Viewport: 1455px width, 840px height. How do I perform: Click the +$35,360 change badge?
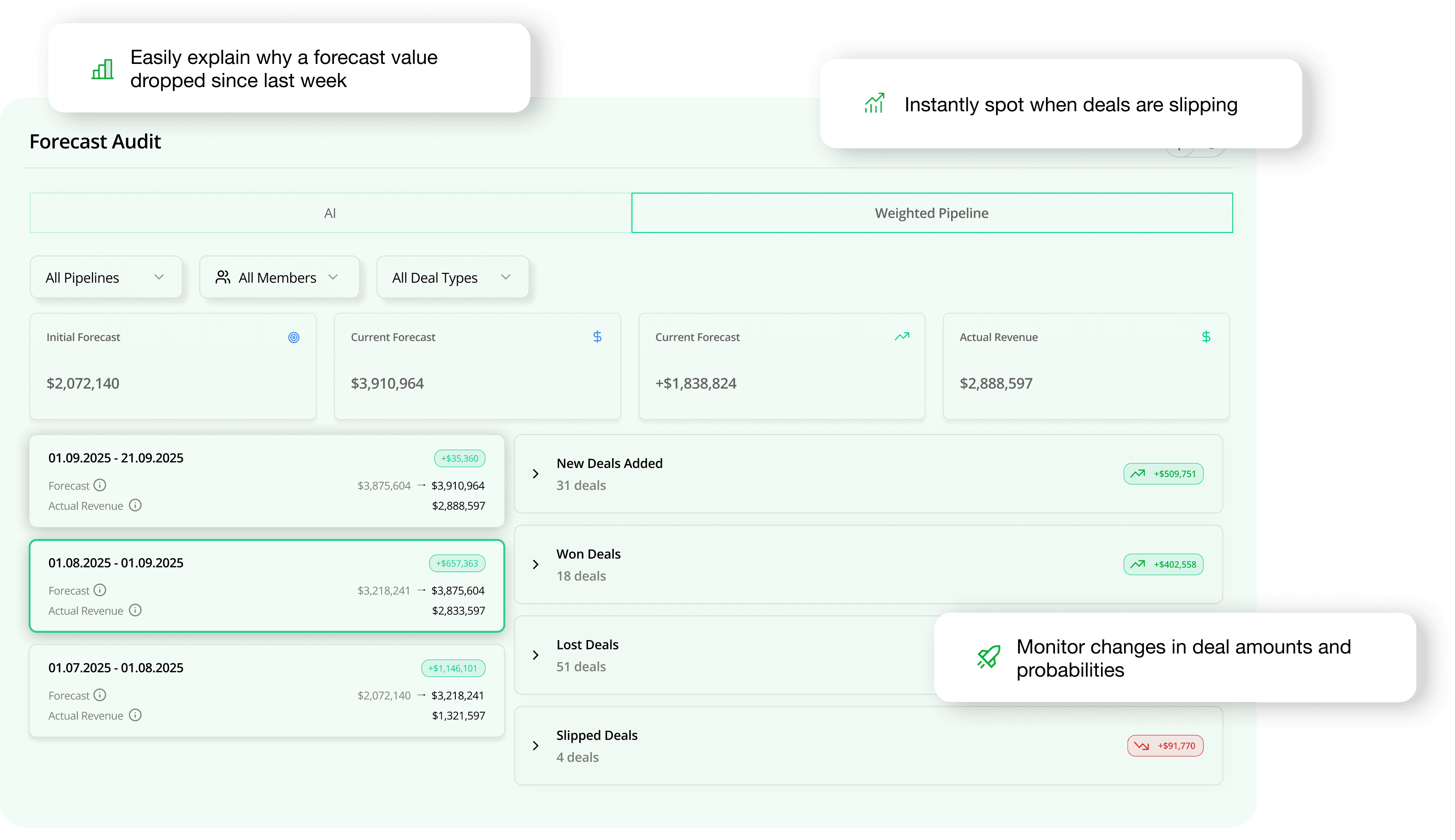coord(458,458)
